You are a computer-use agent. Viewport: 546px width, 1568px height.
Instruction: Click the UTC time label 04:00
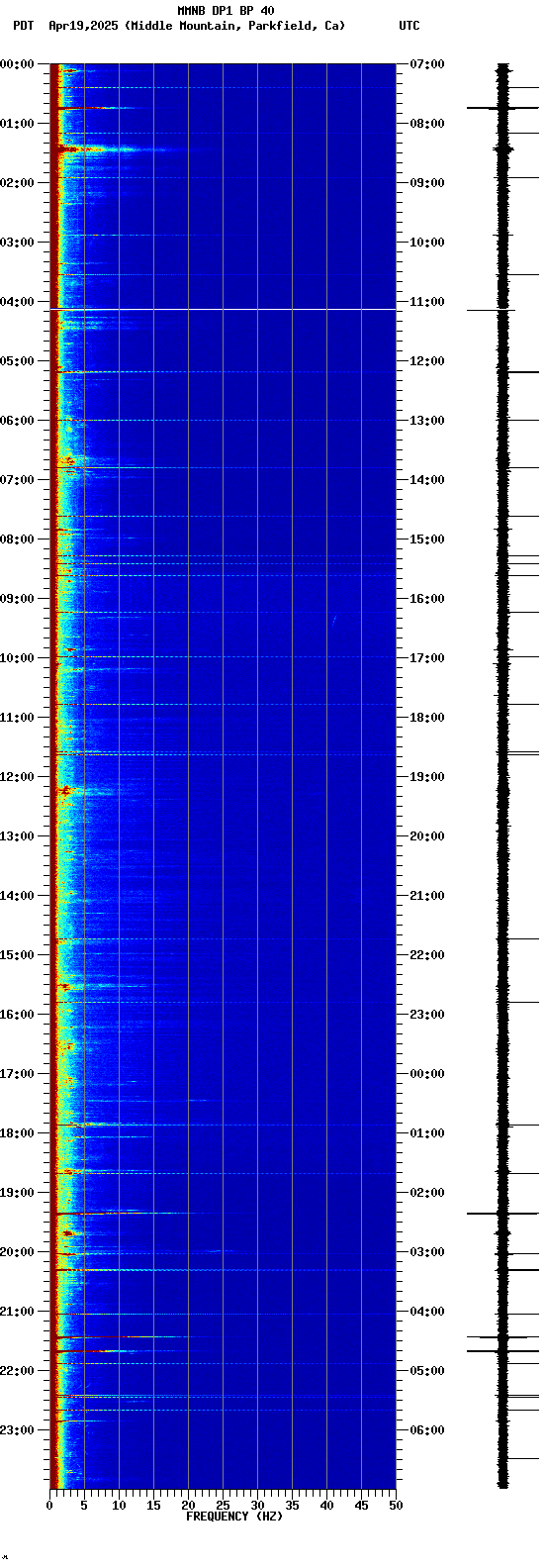click(x=427, y=1312)
